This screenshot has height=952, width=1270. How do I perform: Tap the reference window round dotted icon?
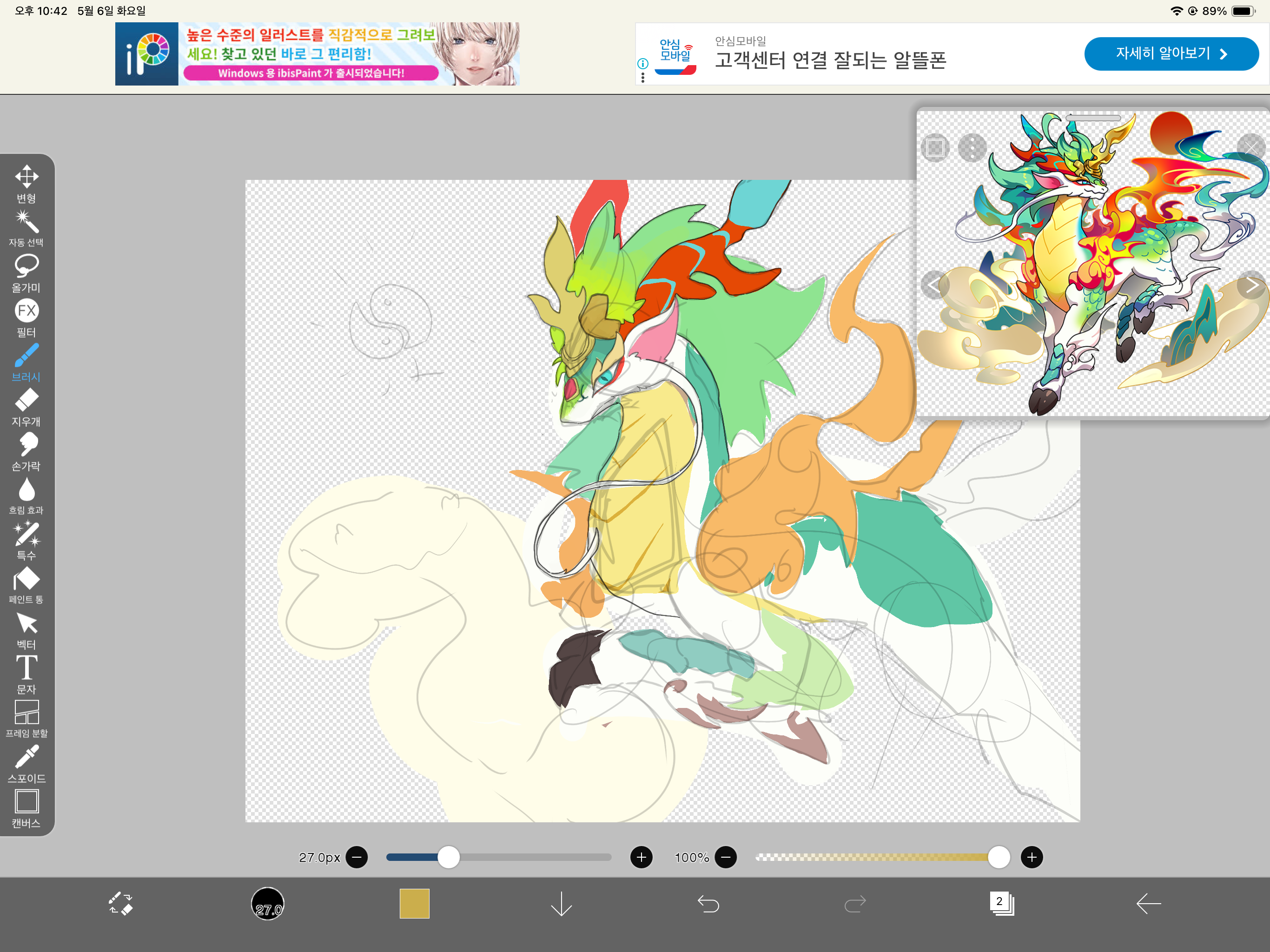[x=972, y=148]
